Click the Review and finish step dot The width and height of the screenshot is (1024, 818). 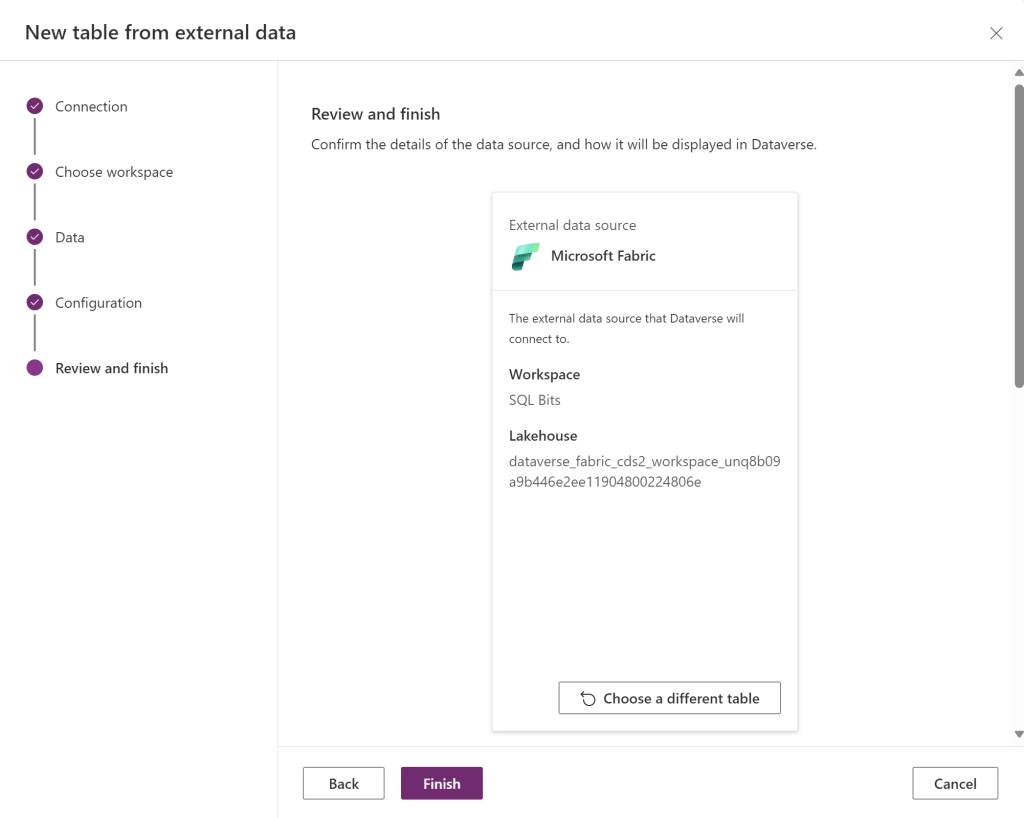click(x=35, y=368)
